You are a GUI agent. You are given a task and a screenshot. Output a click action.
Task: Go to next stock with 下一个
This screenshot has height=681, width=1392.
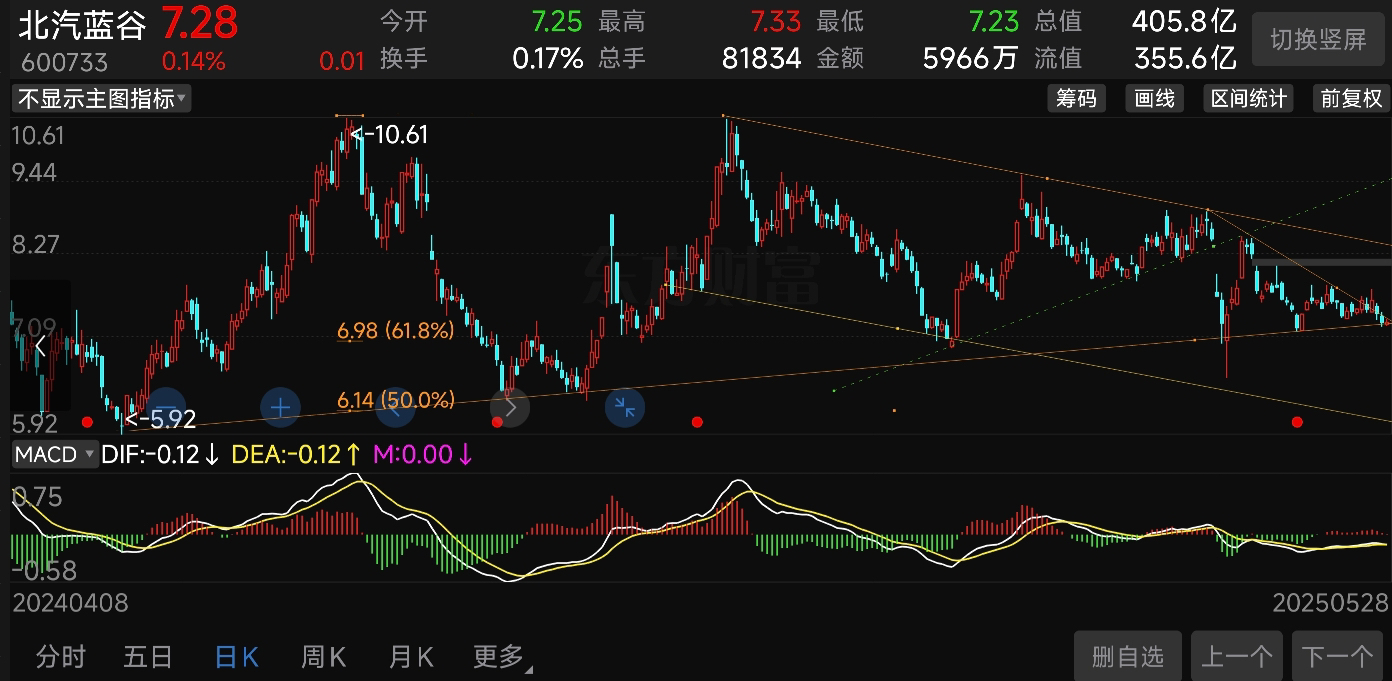pyautogui.click(x=1337, y=656)
